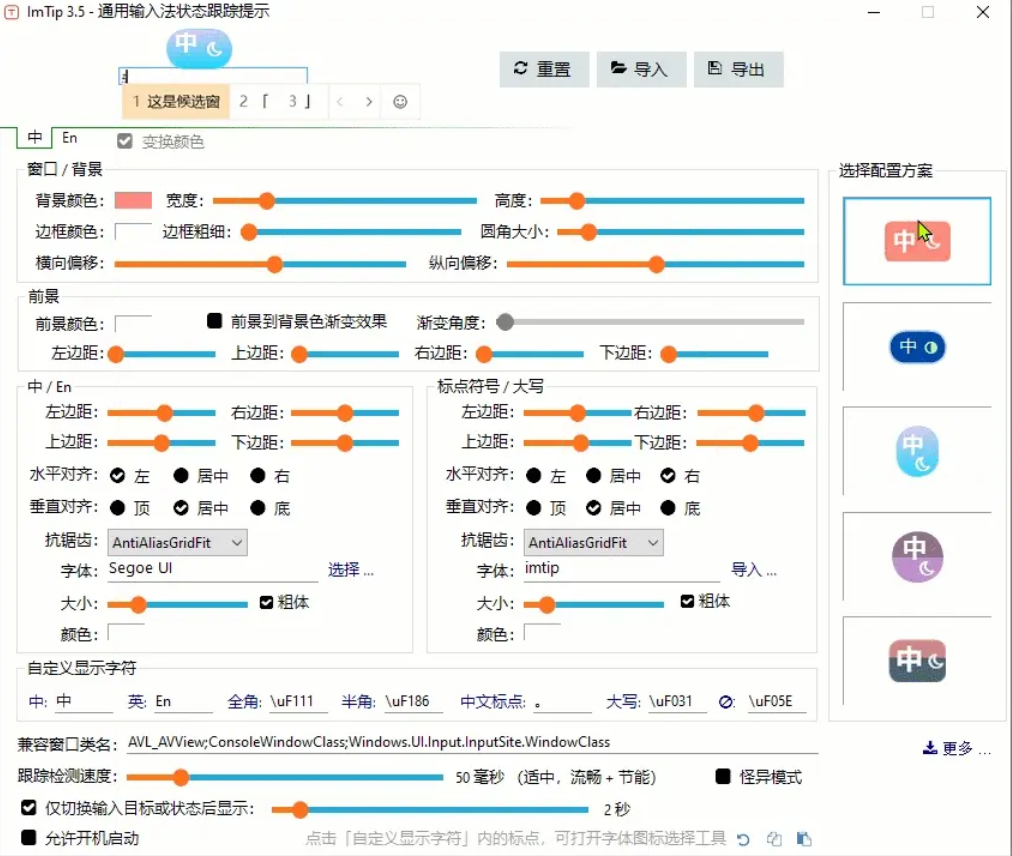Click the 大写 \uF031 field
1012x856 pixels.
click(678, 701)
